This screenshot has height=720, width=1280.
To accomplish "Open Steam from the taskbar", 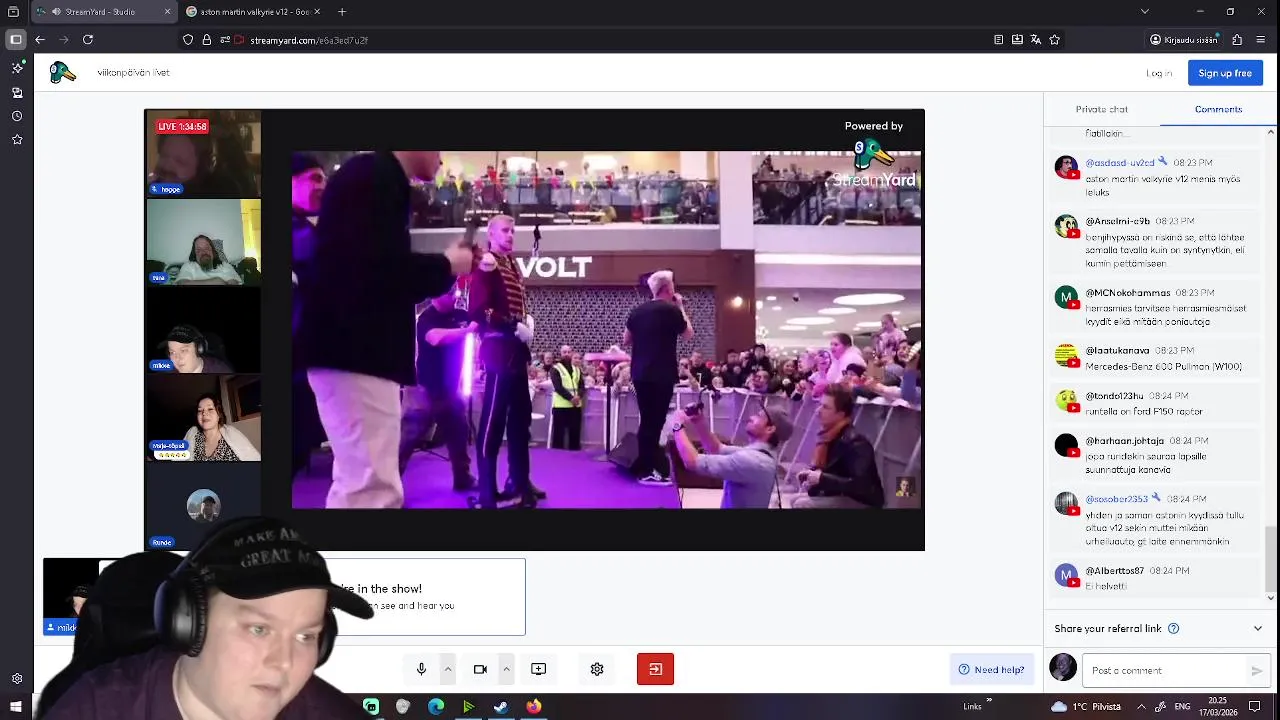I will point(501,707).
